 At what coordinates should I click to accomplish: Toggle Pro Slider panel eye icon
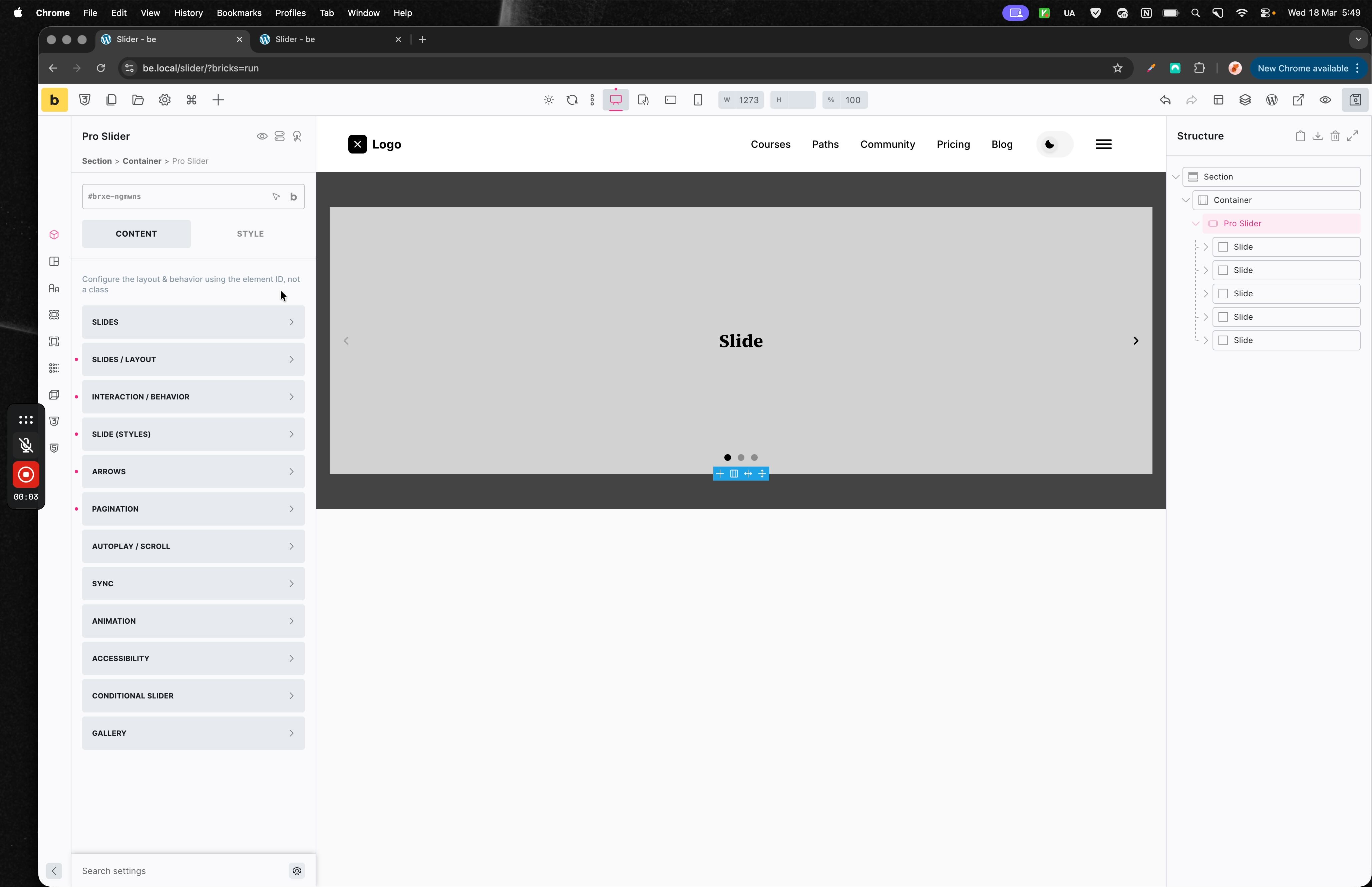262,136
